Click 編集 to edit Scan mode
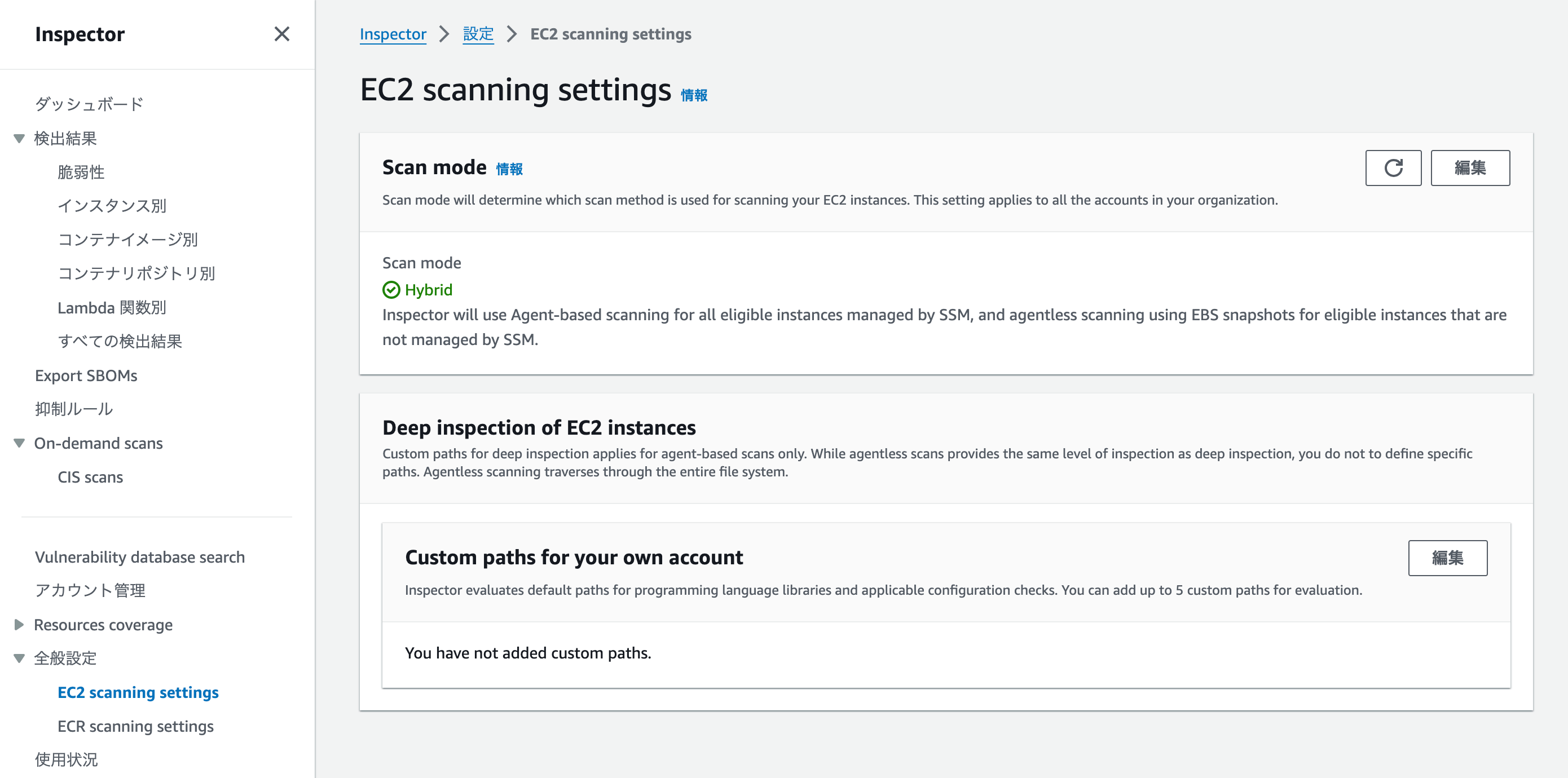 click(1470, 168)
